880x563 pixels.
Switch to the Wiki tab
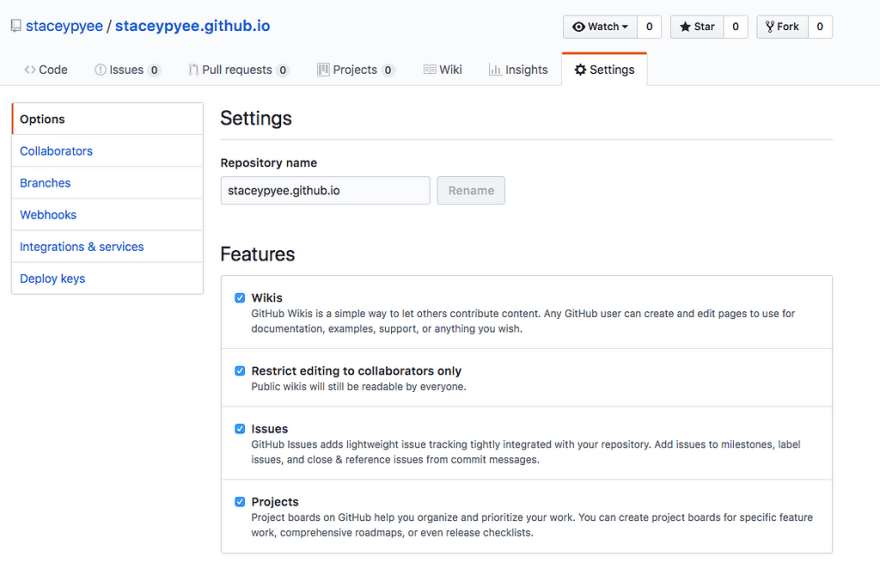[443, 70]
